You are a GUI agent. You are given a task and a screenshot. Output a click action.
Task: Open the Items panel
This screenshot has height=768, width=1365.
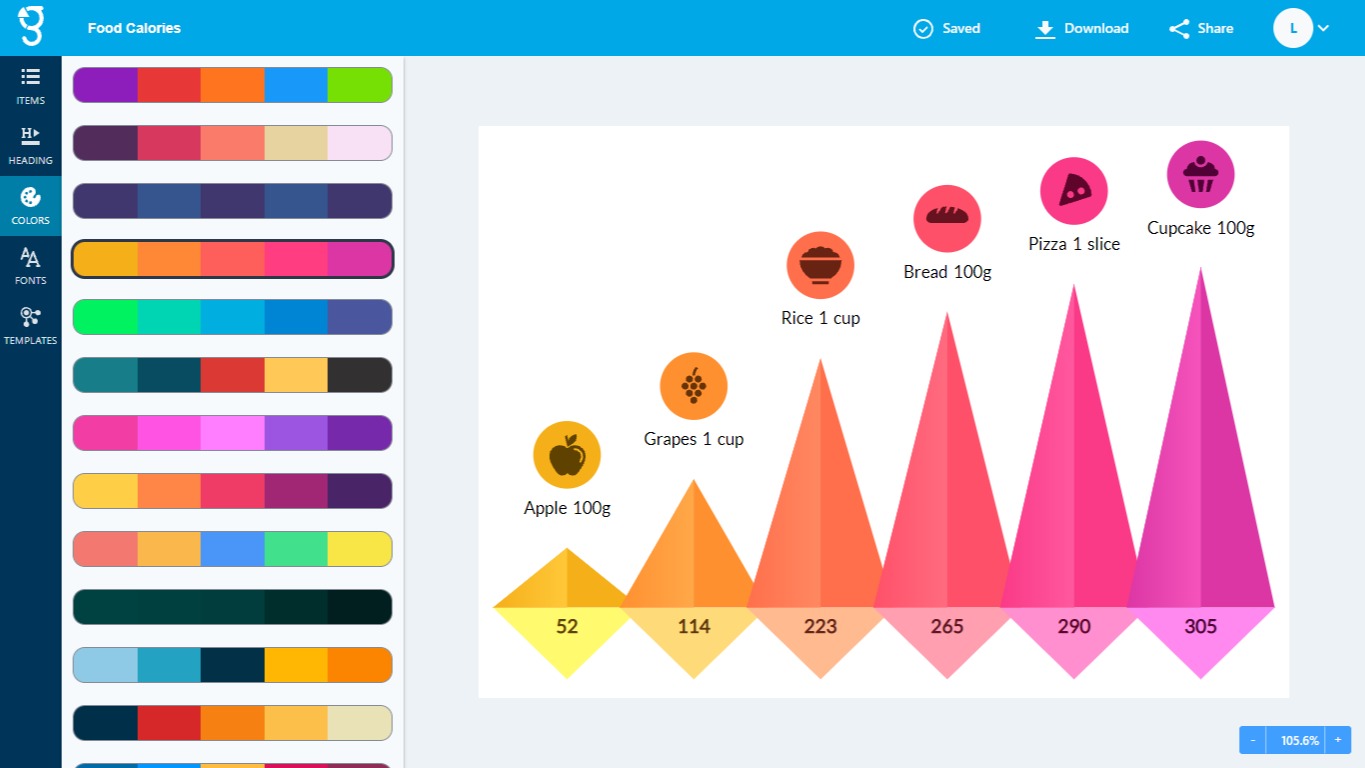tap(30, 86)
